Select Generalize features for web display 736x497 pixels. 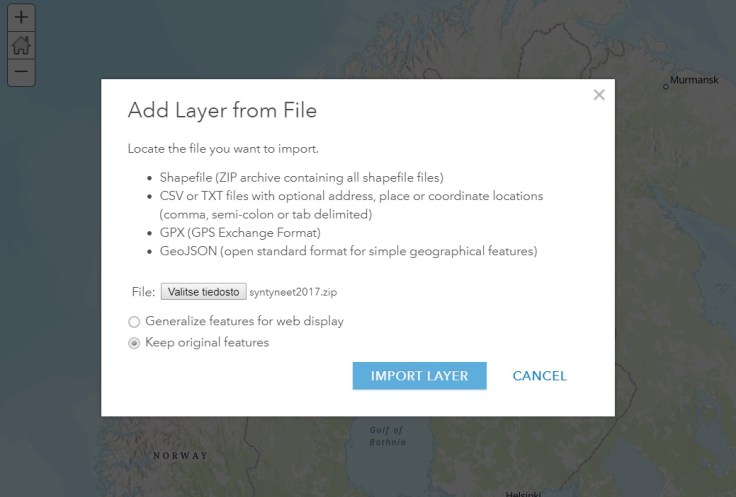click(x=134, y=322)
